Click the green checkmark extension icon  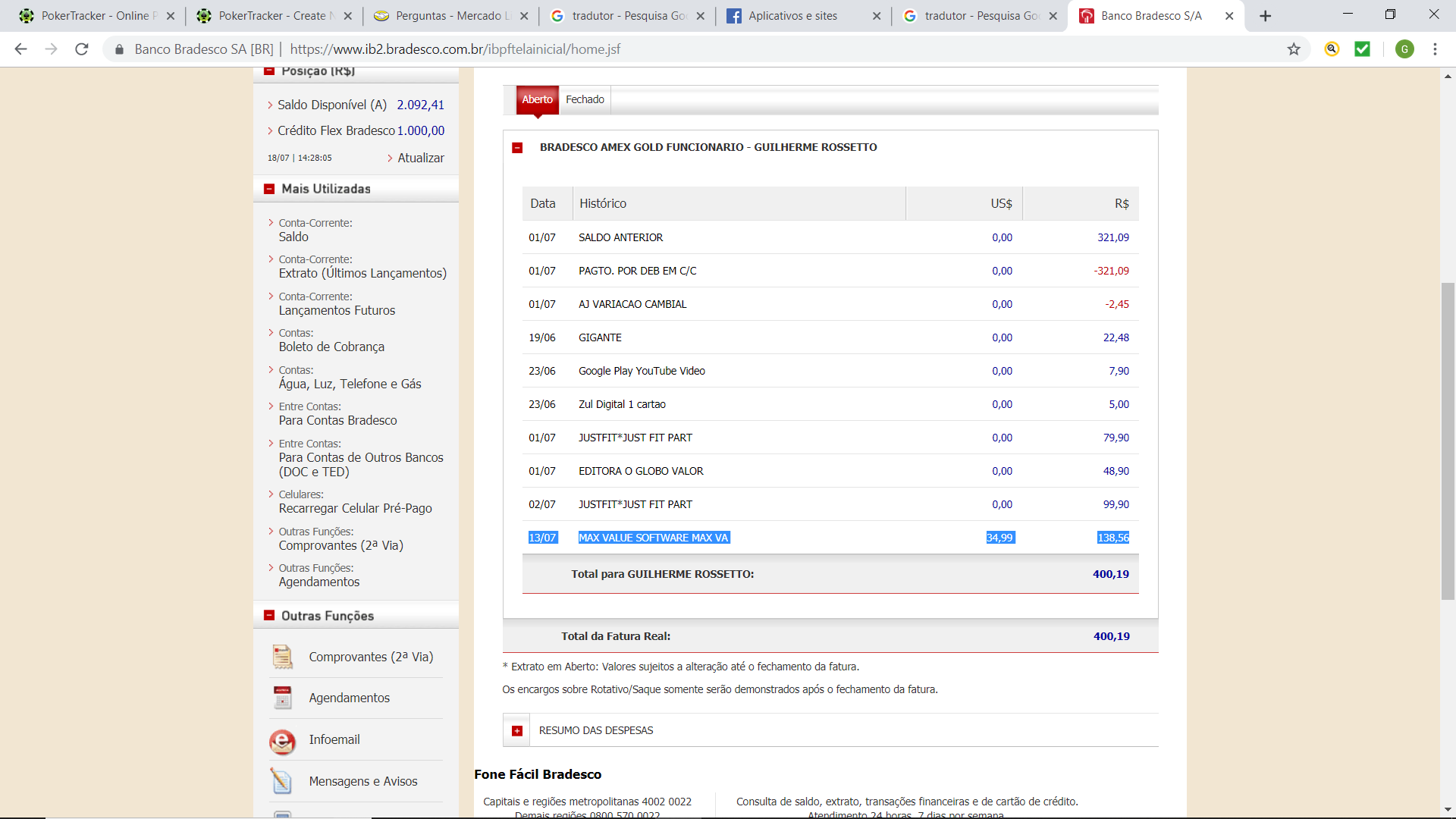tap(1362, 49)
